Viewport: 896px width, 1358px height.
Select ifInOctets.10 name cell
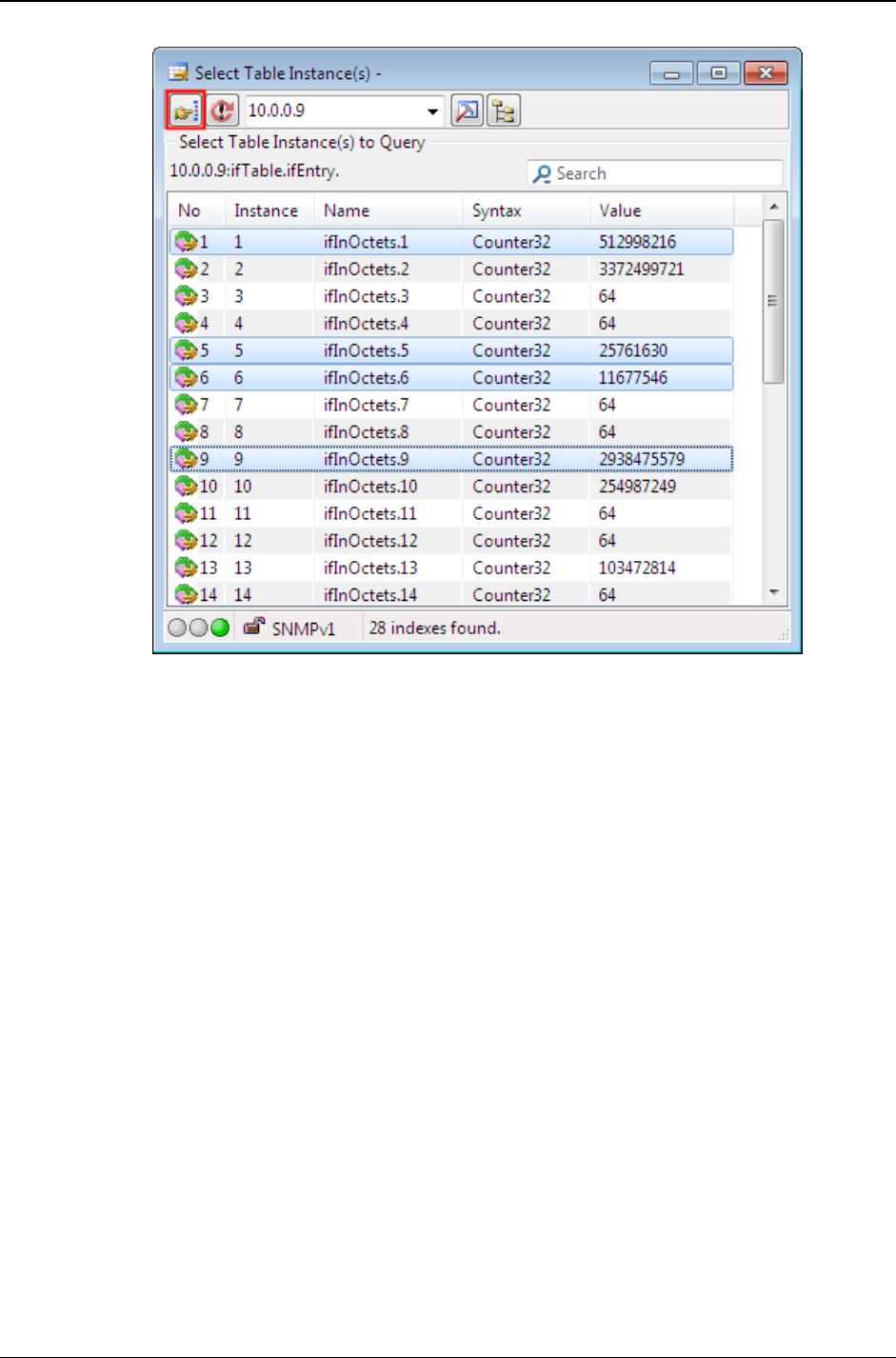click(x=370, y=487)
